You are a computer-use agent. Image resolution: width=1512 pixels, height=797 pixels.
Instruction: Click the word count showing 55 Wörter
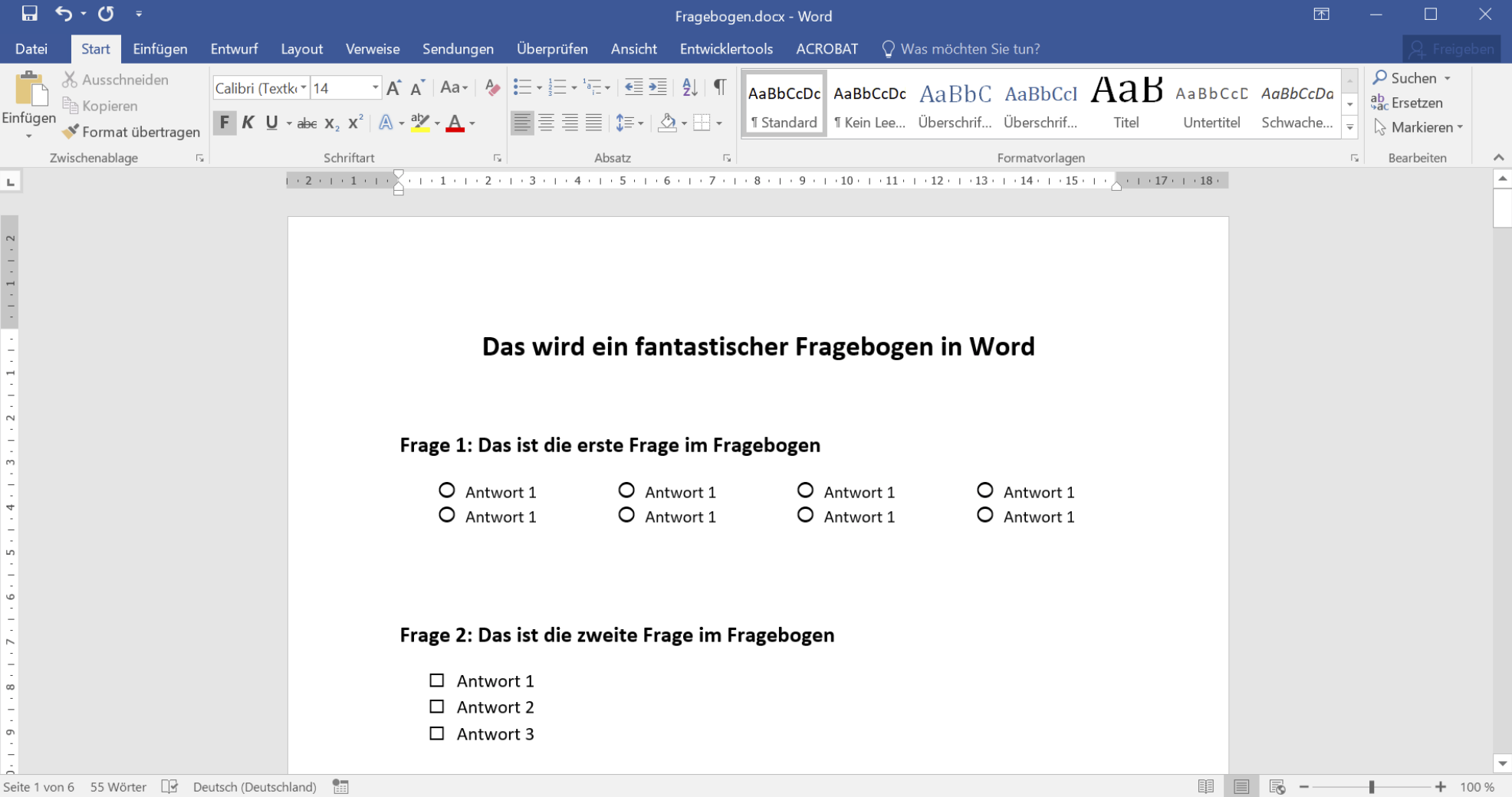click(118, 786)
